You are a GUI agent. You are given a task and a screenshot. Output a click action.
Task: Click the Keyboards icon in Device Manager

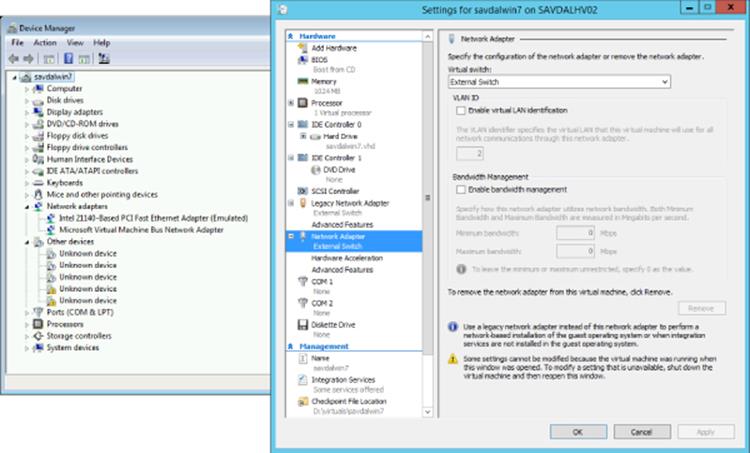coord(38,183)
